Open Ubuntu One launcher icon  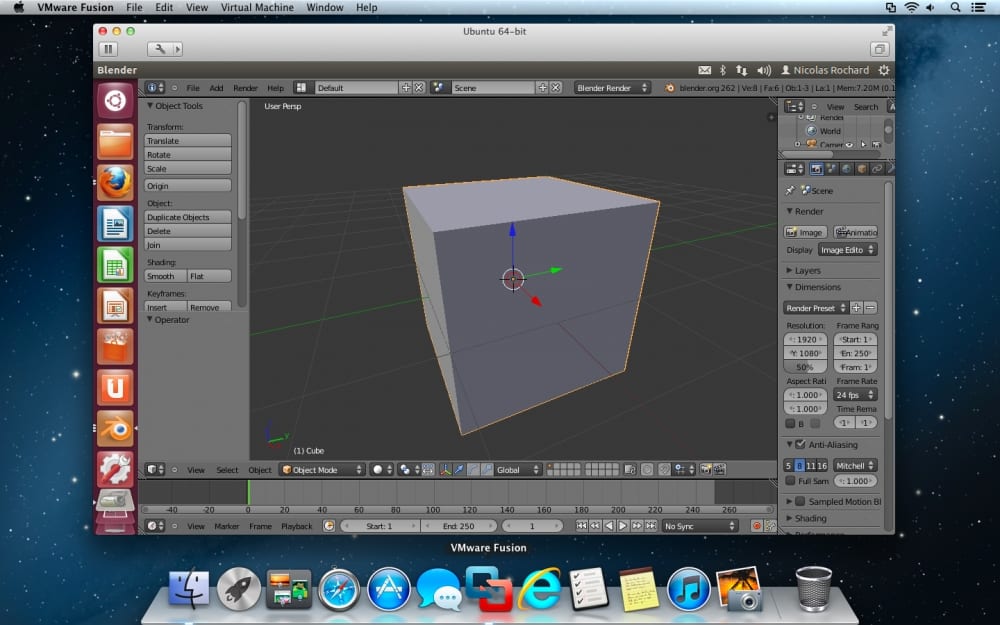click(115, 387)
